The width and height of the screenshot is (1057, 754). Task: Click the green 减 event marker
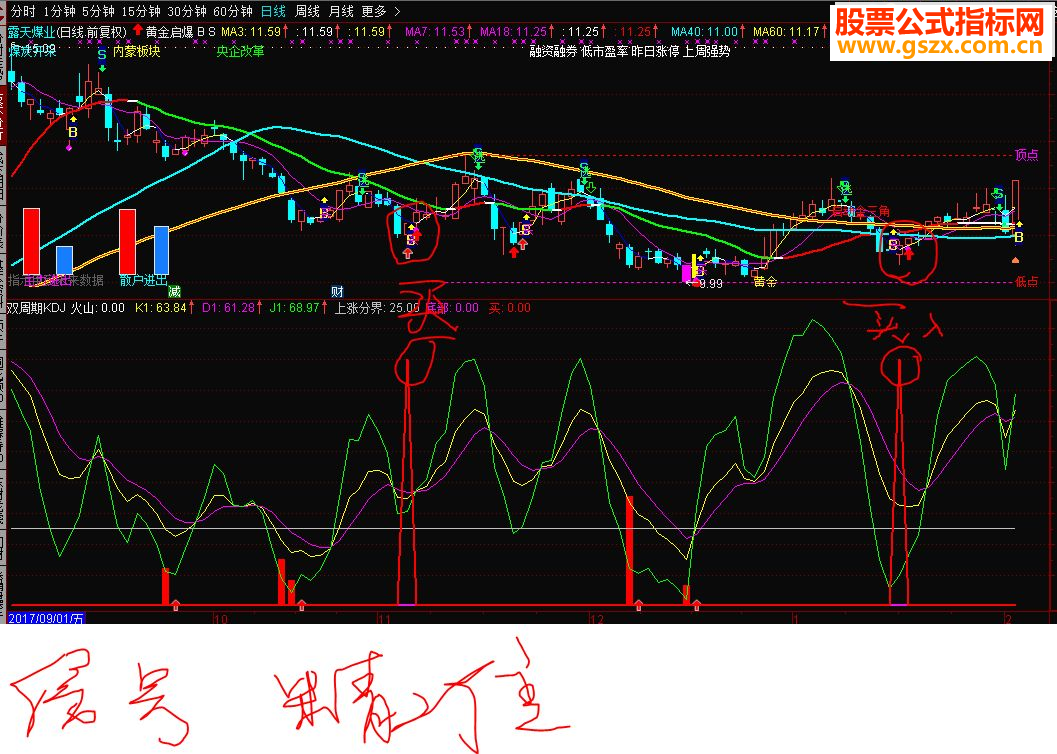click(175, 292)
